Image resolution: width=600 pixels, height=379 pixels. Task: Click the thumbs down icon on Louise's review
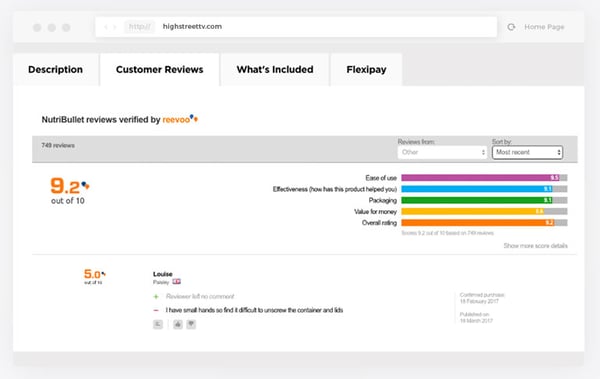tap(191, 325)
